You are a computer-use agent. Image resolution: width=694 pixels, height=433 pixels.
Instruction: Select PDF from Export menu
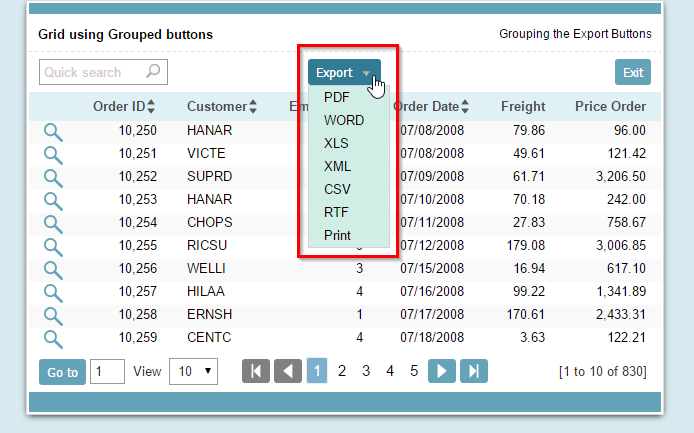pyautogui.click(x=337, y=97)
